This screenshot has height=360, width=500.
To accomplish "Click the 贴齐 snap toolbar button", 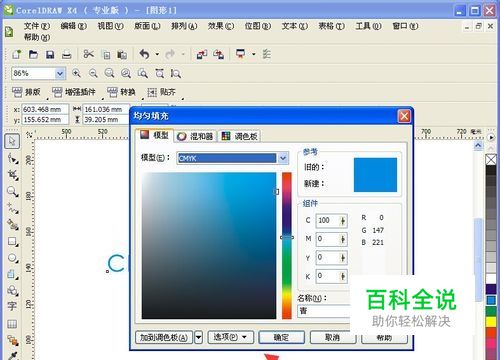I will (161, 92).
